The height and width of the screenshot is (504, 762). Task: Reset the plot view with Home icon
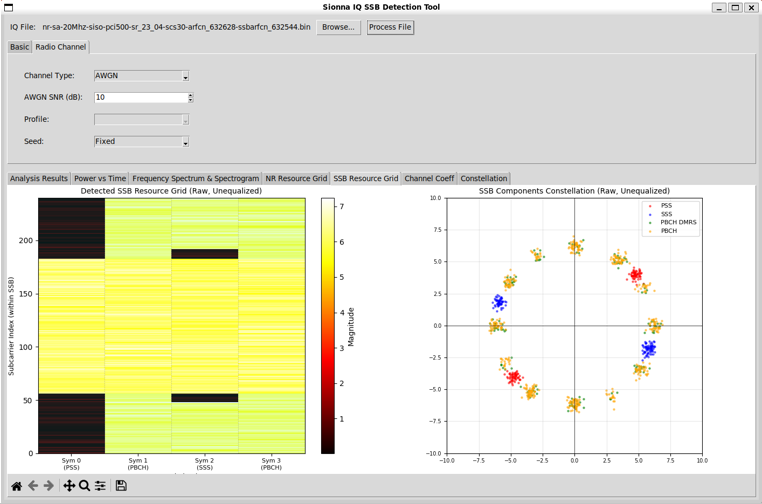16,486
